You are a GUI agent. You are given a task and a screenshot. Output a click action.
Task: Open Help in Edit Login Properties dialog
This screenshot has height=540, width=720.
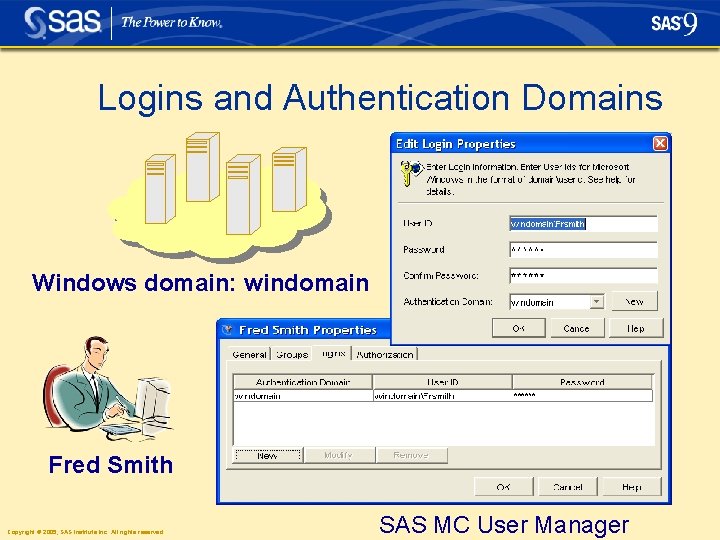[636, 328]
